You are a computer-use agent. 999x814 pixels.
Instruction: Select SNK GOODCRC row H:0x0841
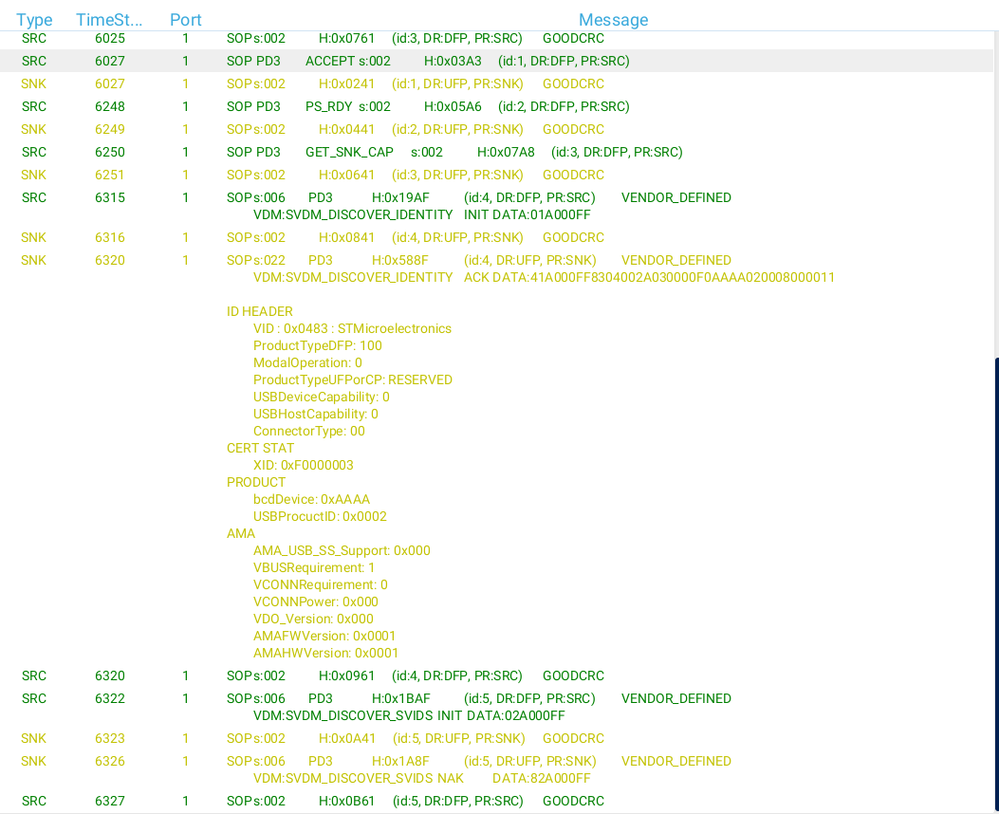pos(496,238)
